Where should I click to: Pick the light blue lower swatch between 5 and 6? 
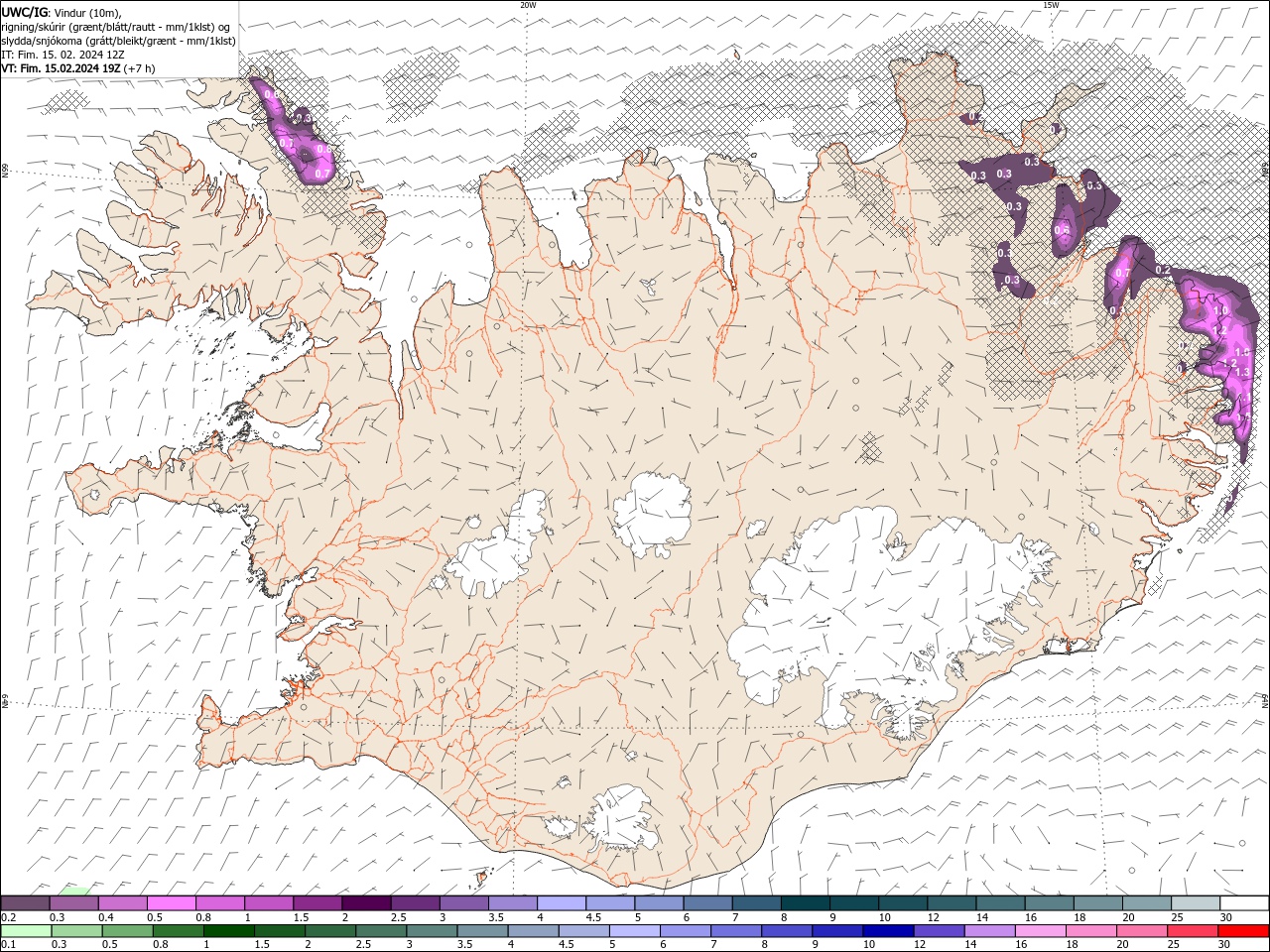[x=634, y=931]
